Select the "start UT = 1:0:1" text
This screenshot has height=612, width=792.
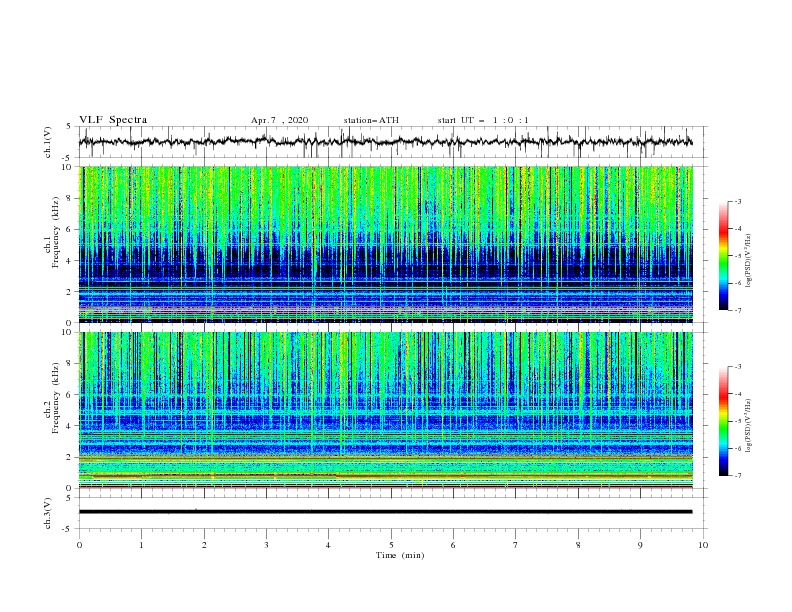click(483, 120)
